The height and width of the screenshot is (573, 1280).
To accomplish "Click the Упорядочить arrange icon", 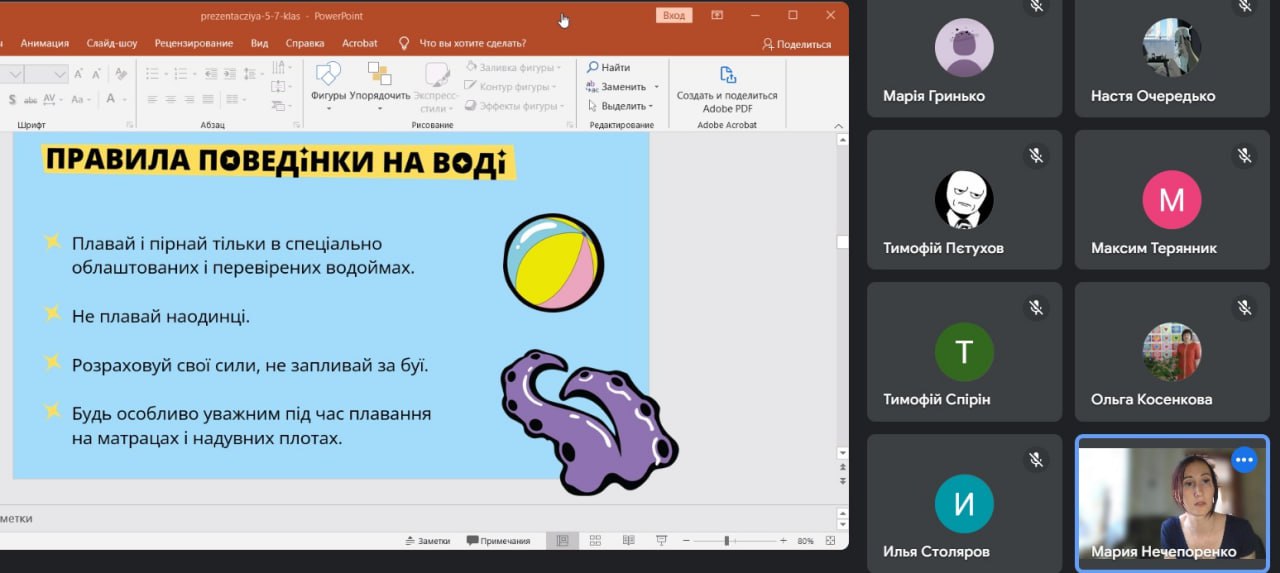I will pyautogui.click(x=380, y=76).
